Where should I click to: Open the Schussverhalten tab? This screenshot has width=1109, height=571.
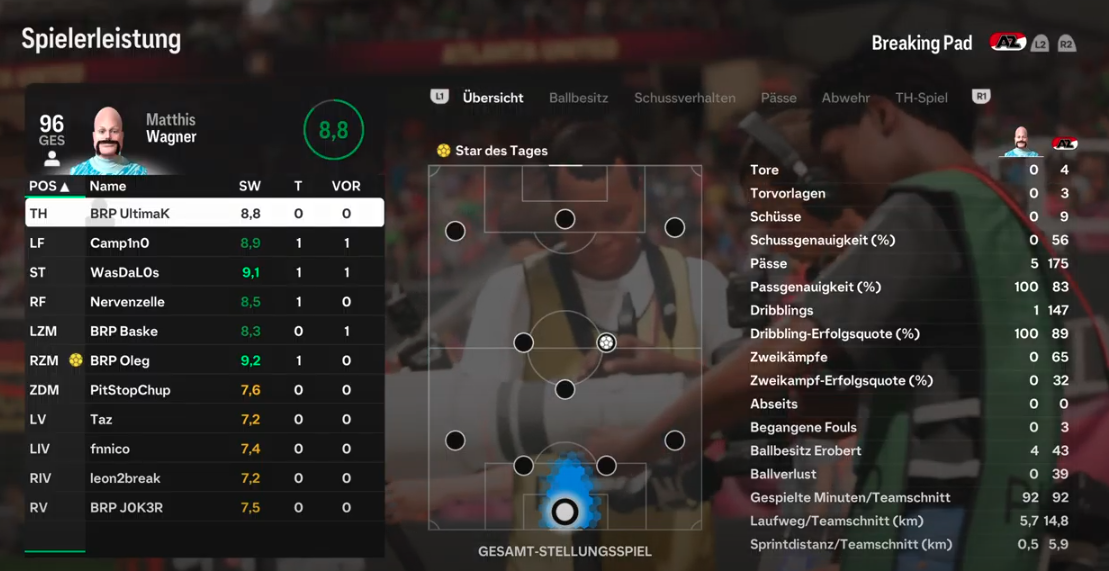point(685,98)
